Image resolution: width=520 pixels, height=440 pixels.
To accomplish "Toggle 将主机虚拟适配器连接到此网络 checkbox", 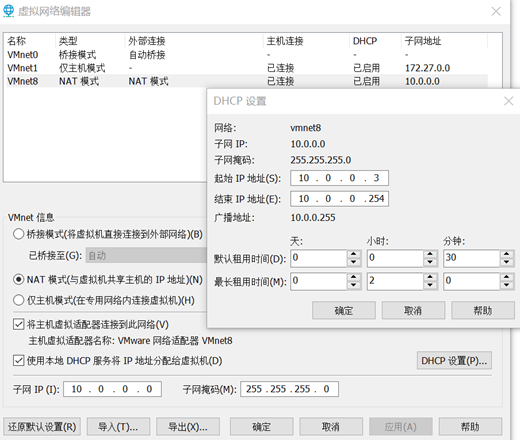I will pyautogui.click(x=18, y=324).
